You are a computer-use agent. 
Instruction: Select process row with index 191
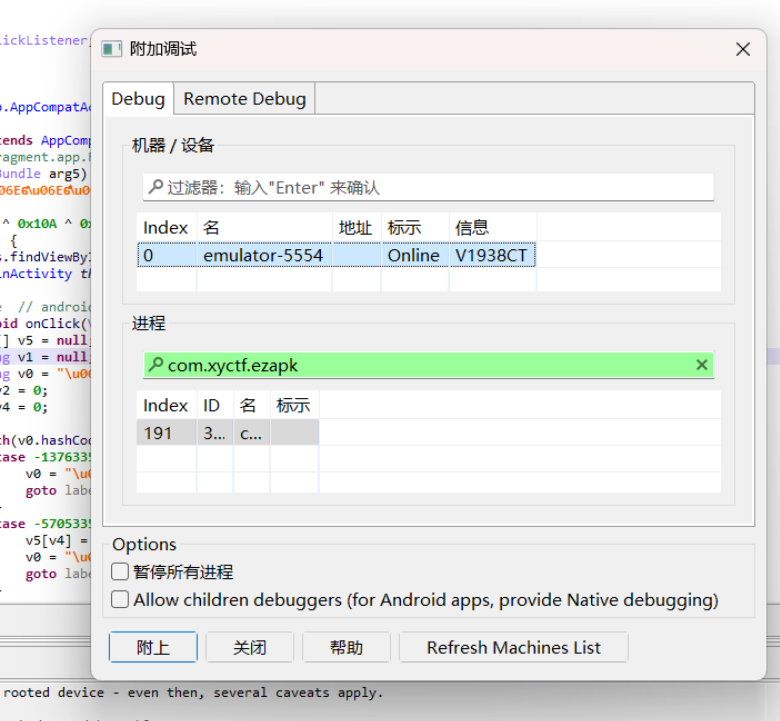coord(158,433)
